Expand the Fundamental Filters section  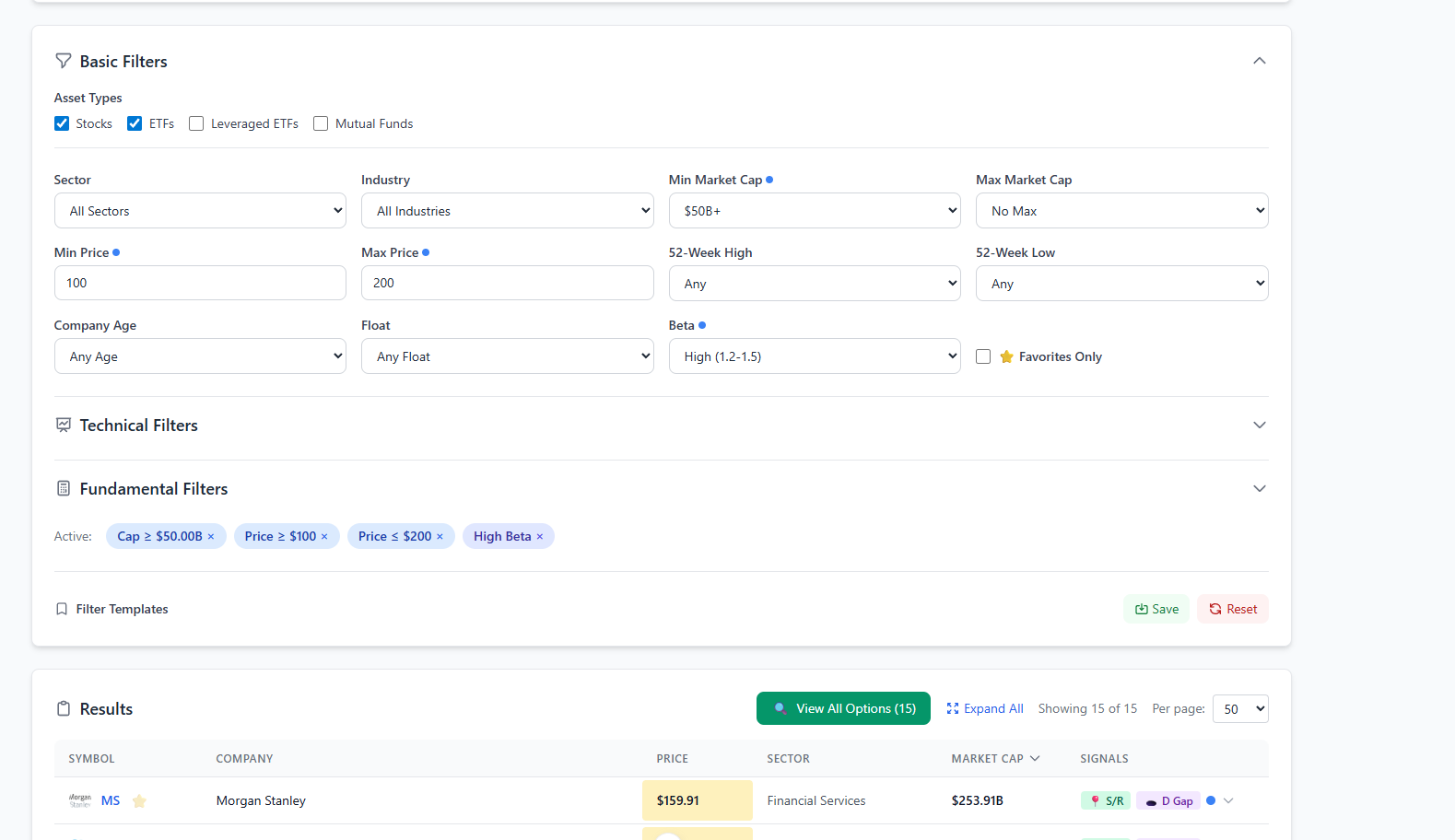coord(1260,489)
